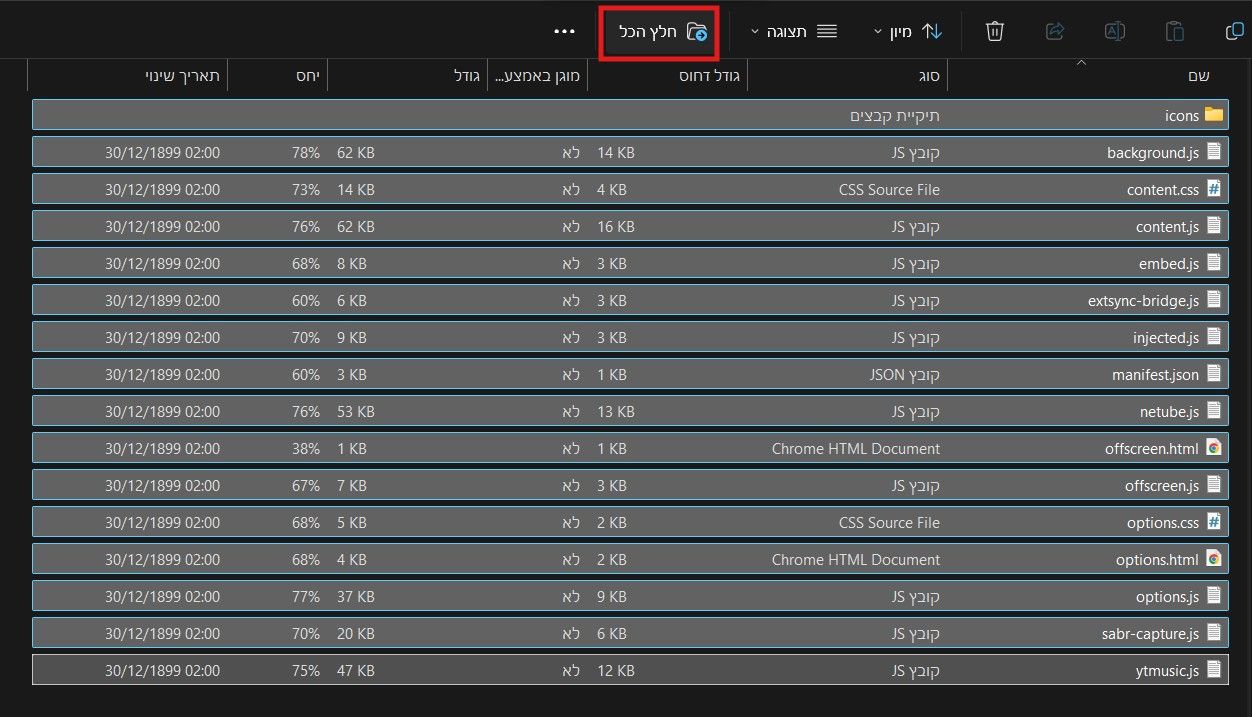
Task: Click the 77% ratio of options.js
Action: pyautogui.click(x=306, y=597)
